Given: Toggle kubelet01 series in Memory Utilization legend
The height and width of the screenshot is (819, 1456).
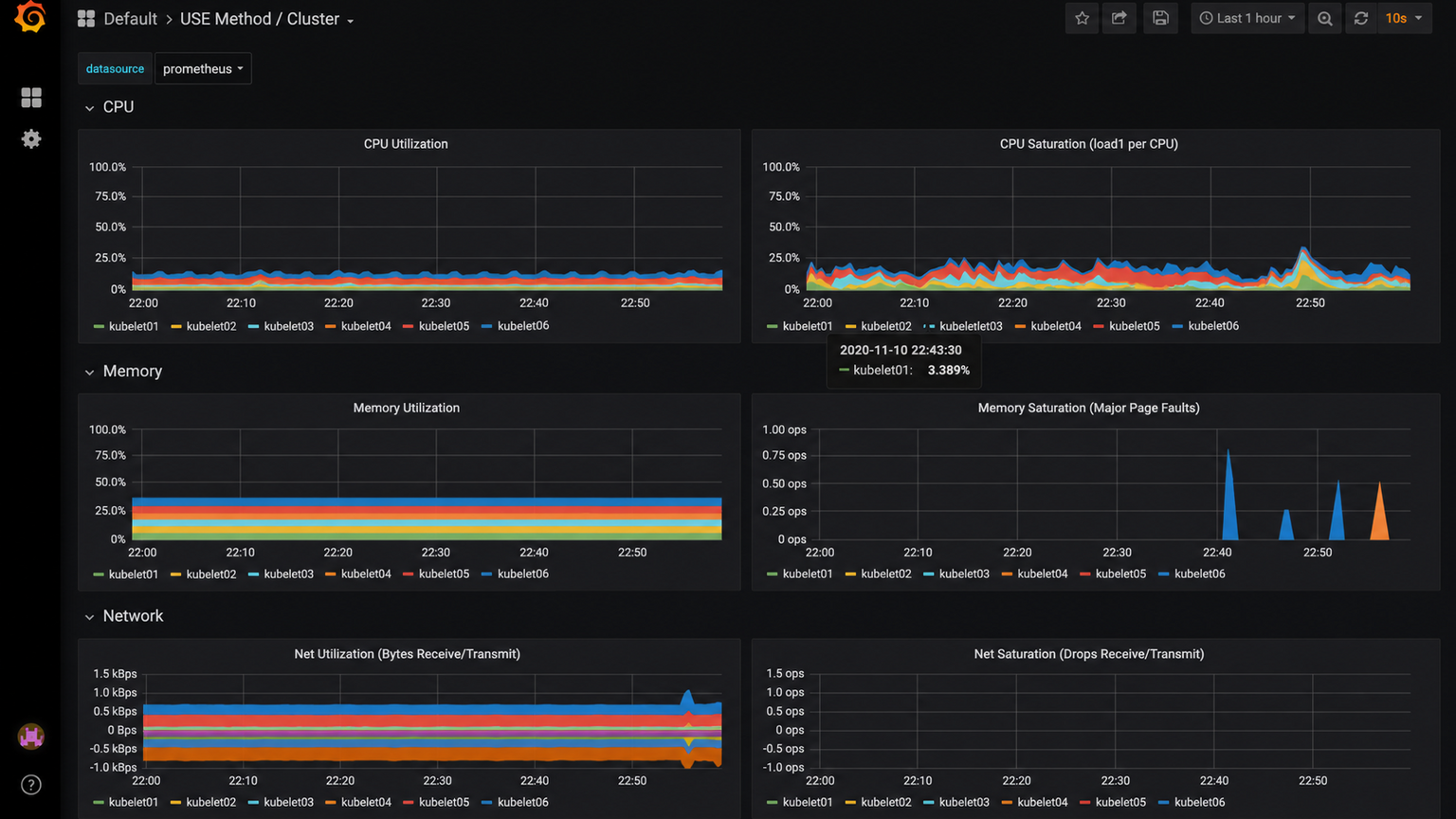Looking at the screenshot, I should pyautogui.click(x=134, y=574).
